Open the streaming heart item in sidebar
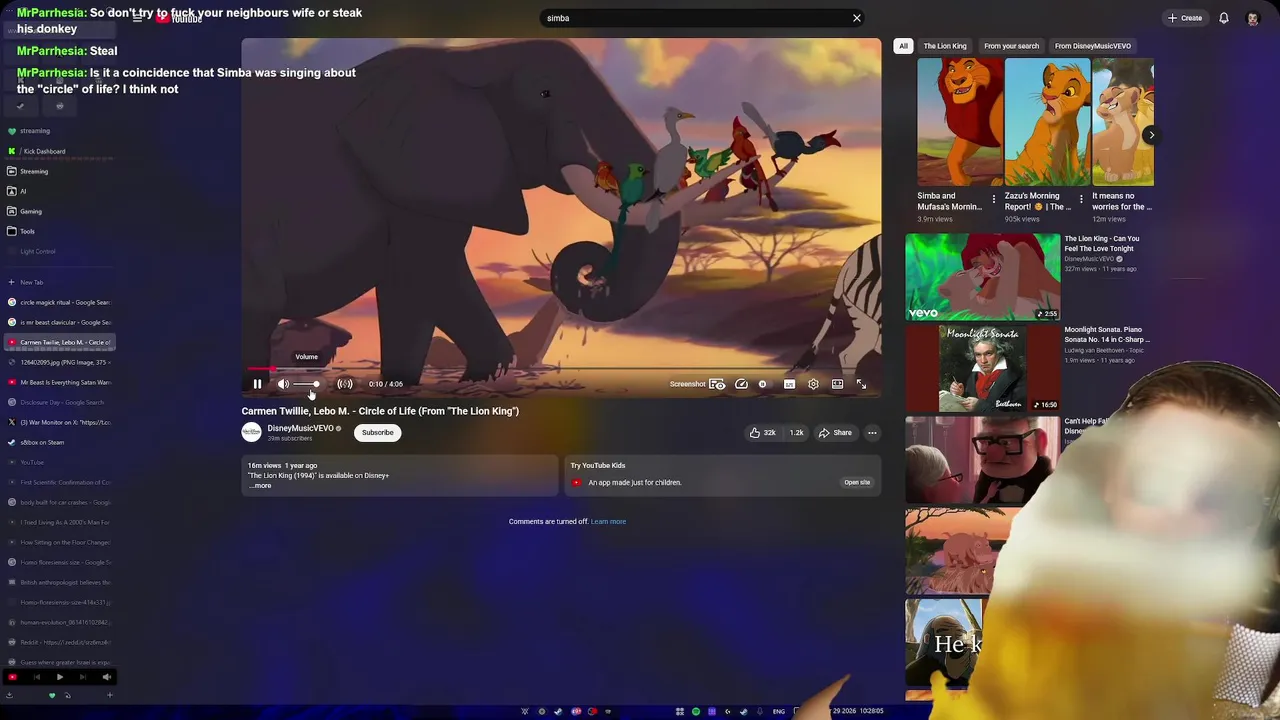Image resolution: width=1280 pixels, height=720 pixels. coord(60,131)
